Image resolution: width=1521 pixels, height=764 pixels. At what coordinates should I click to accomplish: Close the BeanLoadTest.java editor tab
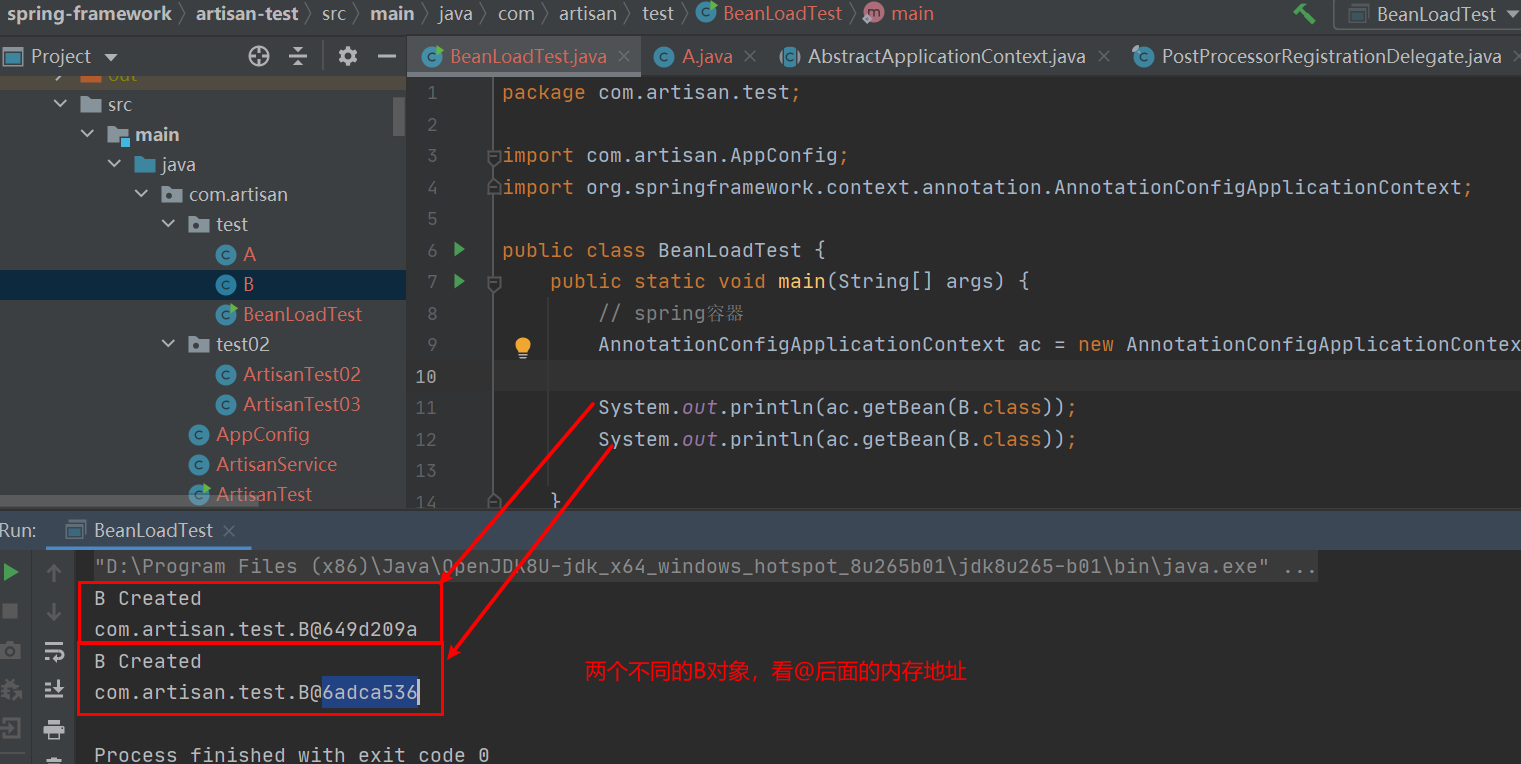point(623,56)
